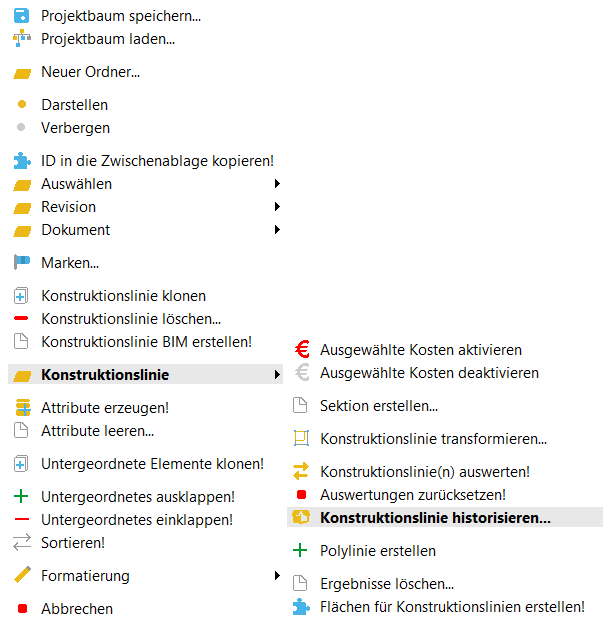
Task: Click the red Euro Kosten aktivieren icon
Action: click(x=302, y=350)
